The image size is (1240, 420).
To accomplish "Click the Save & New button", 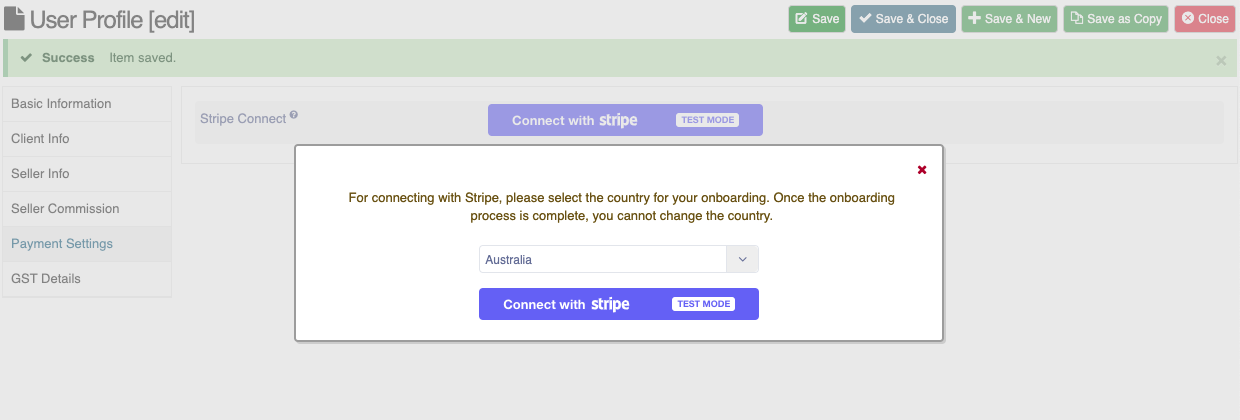I will 1009,19.
